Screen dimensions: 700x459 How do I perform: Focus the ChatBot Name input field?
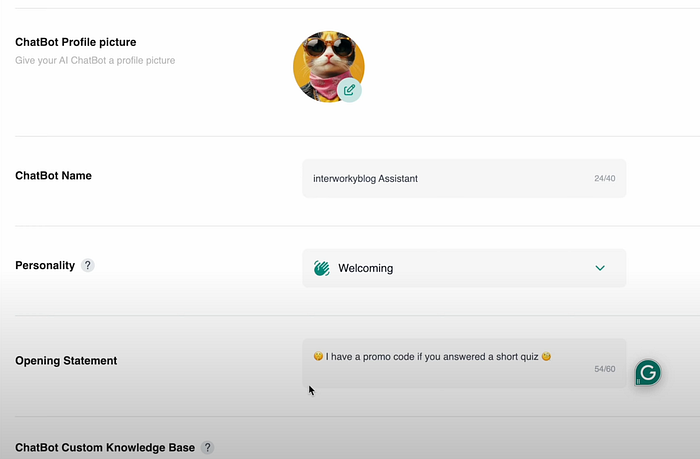pyautogui.click(x=464, y=178)
